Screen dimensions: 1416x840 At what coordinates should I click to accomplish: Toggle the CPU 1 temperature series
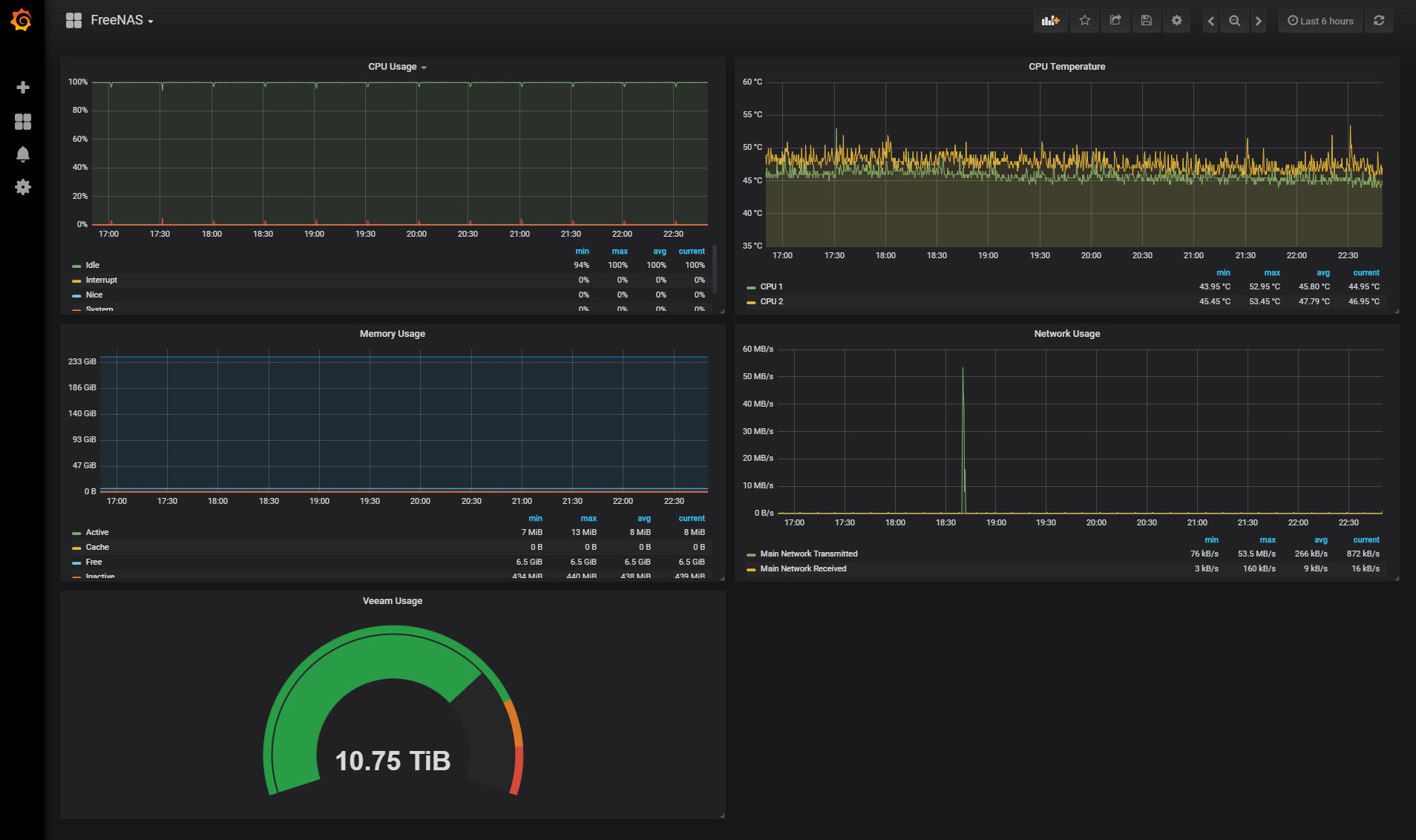pos(771,286)
